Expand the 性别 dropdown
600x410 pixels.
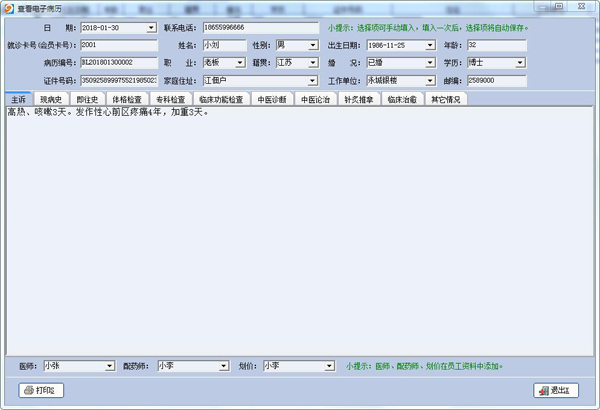click(x=313, y=45)
